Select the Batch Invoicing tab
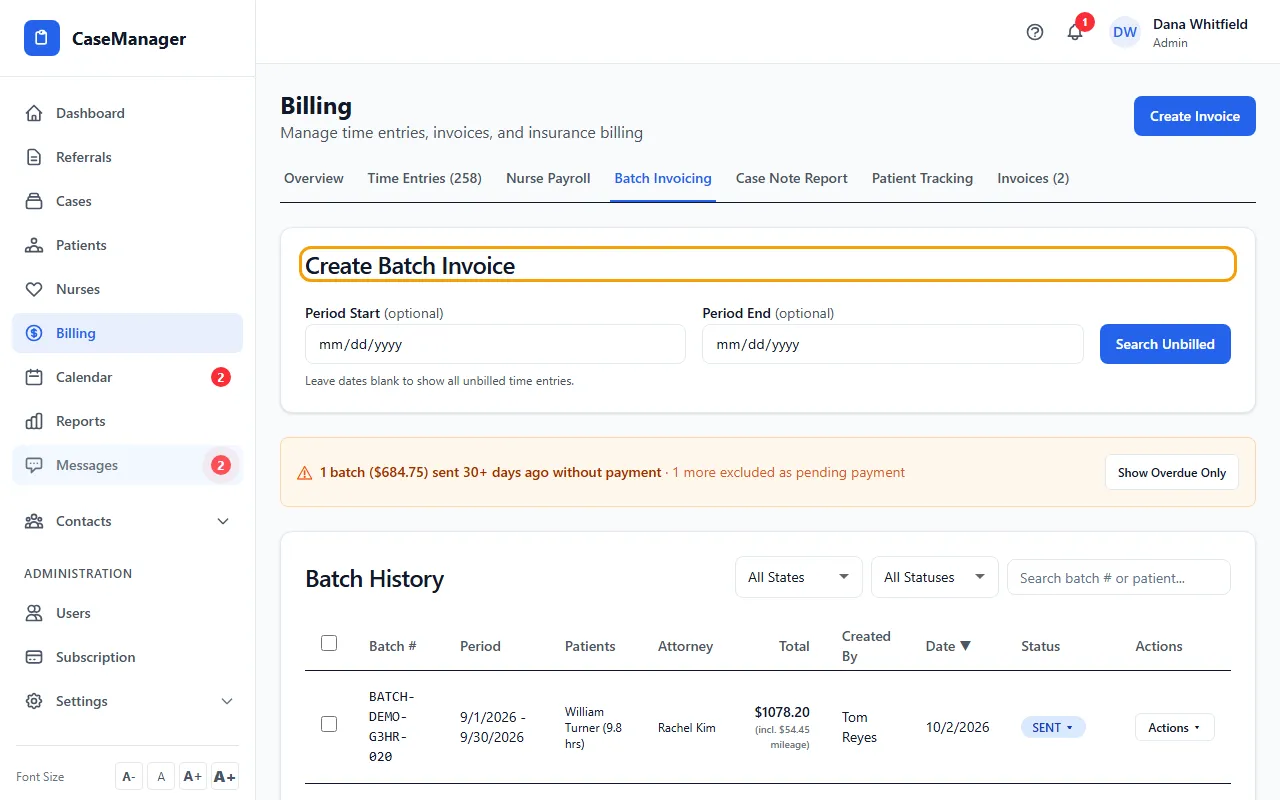Screen dimensions: 1280x800 click(x=663, y=178)
